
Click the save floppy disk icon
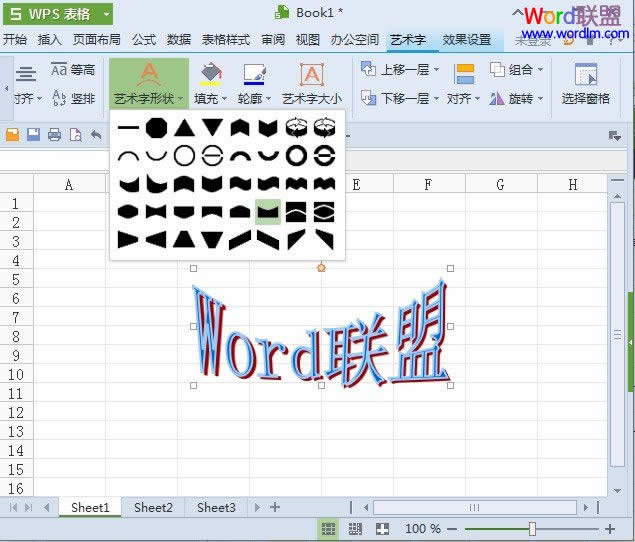[x=34, y=135]
